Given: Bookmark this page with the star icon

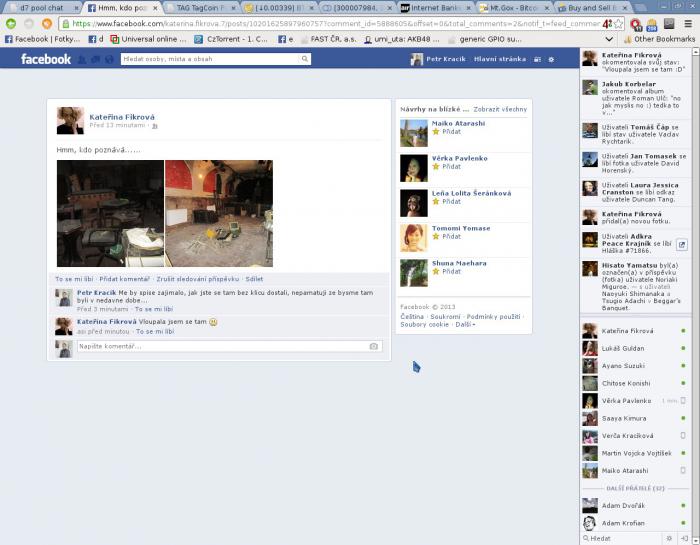Looking at the screenshot, I should tap(619, 24).
